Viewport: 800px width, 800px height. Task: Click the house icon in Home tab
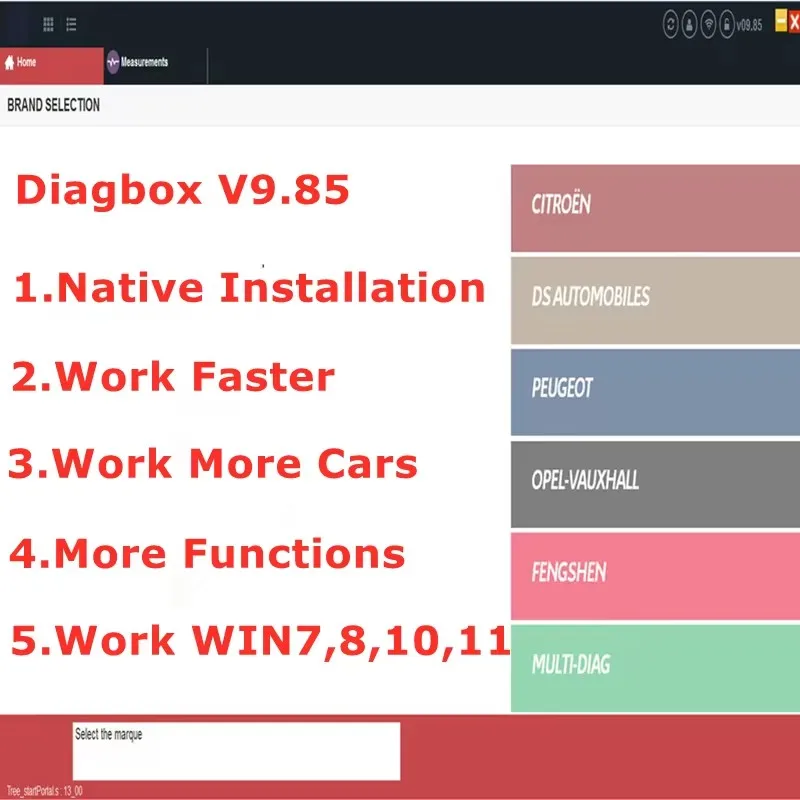coord(9,62)
